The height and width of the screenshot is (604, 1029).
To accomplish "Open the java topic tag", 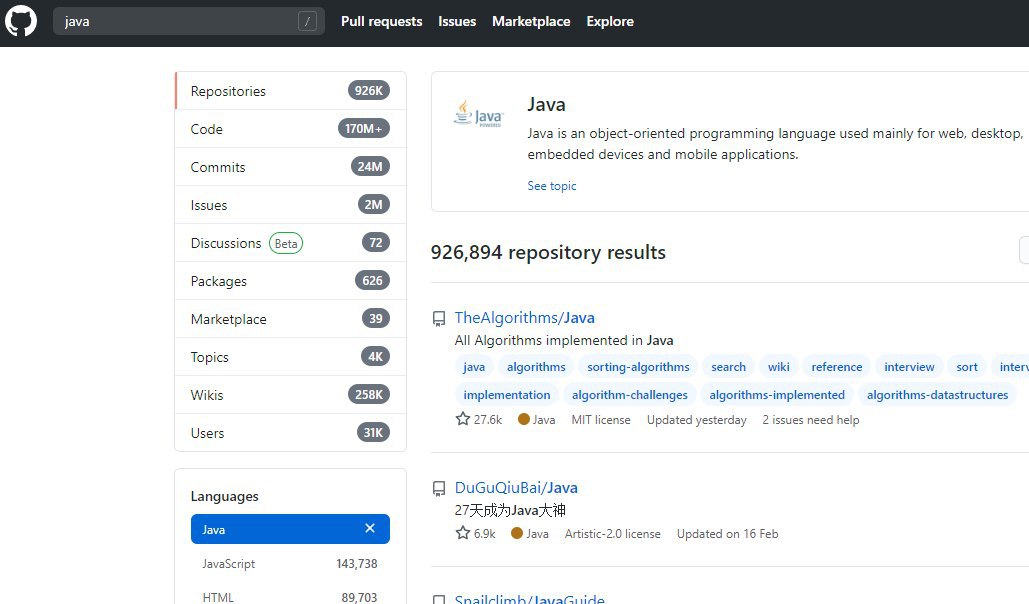I will click(x=474, y=367).
